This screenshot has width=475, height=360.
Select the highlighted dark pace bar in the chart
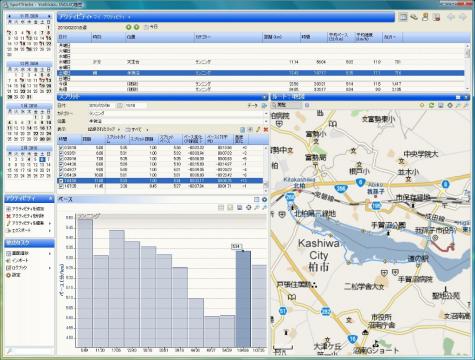tap(243, 299)
